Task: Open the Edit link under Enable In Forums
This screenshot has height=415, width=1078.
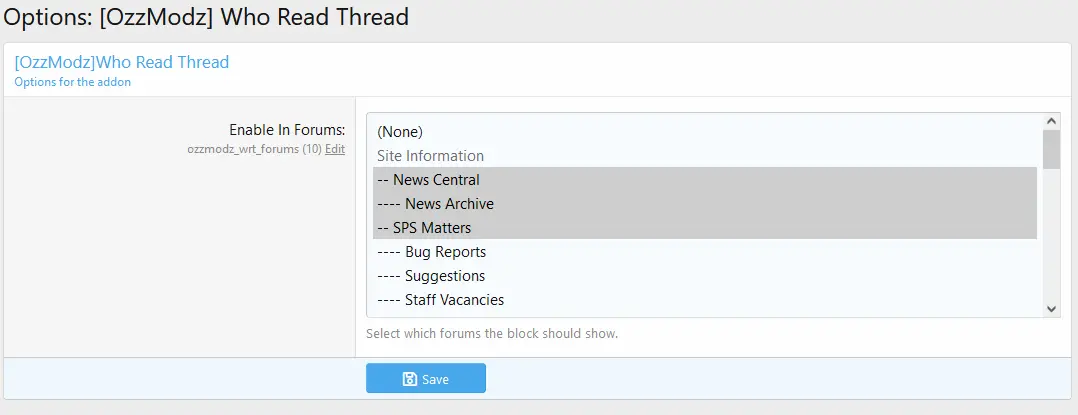Action: [334, 149]
